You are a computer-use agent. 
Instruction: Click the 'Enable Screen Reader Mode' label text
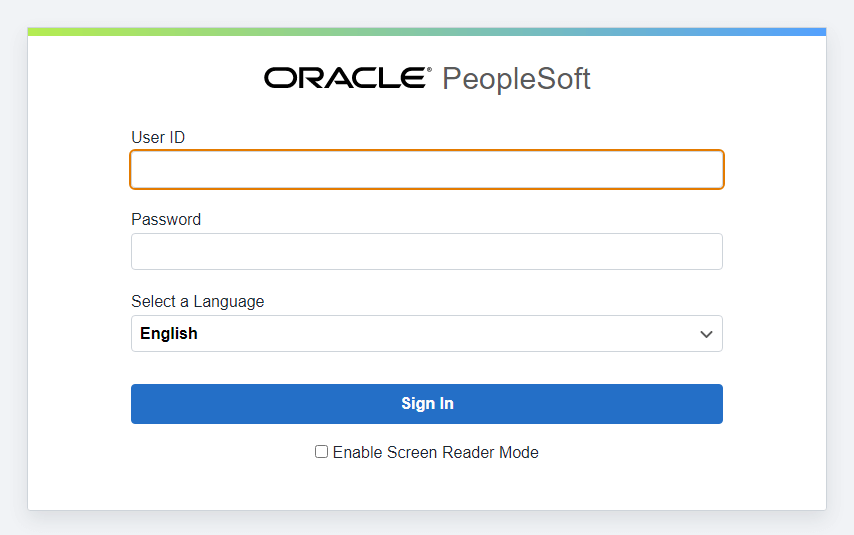tap(436, 452)
